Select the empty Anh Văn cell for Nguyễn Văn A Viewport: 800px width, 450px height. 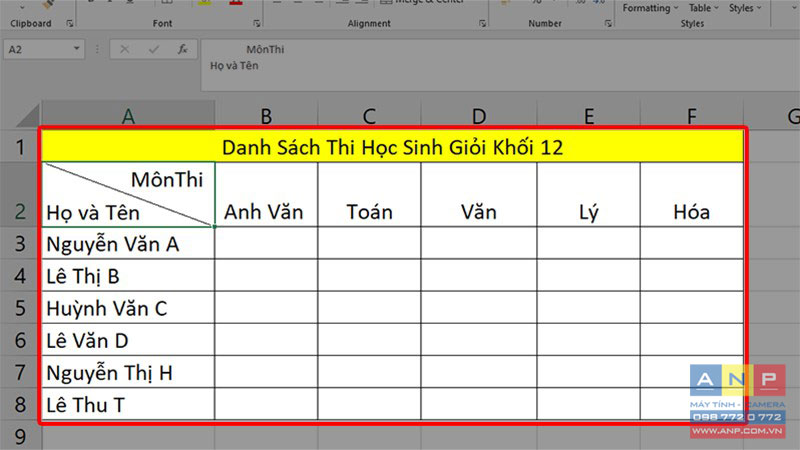(266, 243)
